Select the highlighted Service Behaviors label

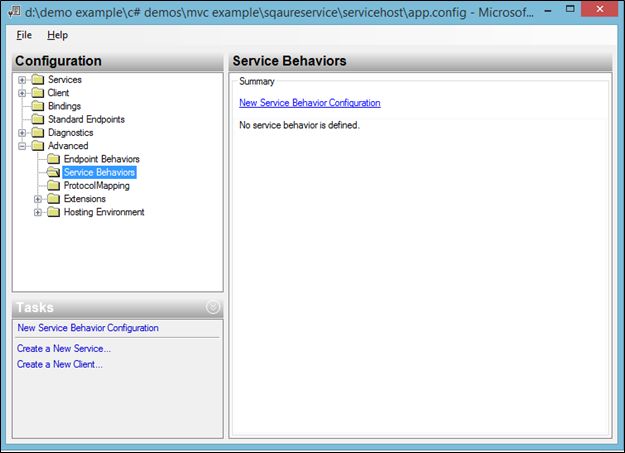tap(99, 172)
